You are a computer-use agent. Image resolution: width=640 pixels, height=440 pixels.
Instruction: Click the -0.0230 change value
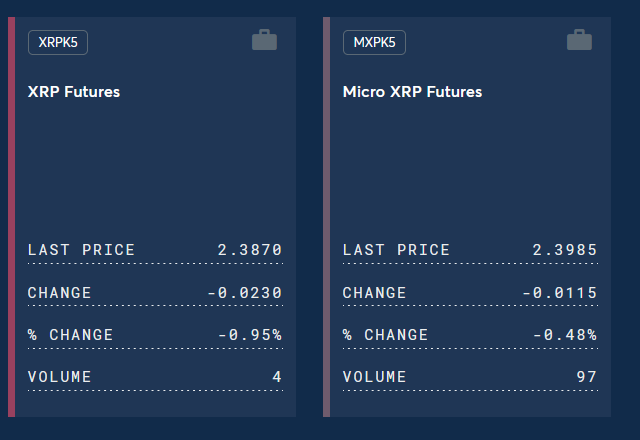245,293
